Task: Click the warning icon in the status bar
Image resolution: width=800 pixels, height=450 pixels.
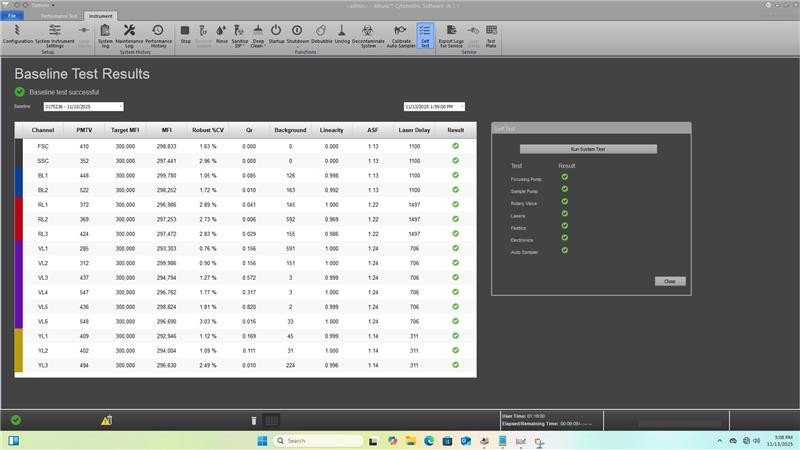Action: (105, 421)
